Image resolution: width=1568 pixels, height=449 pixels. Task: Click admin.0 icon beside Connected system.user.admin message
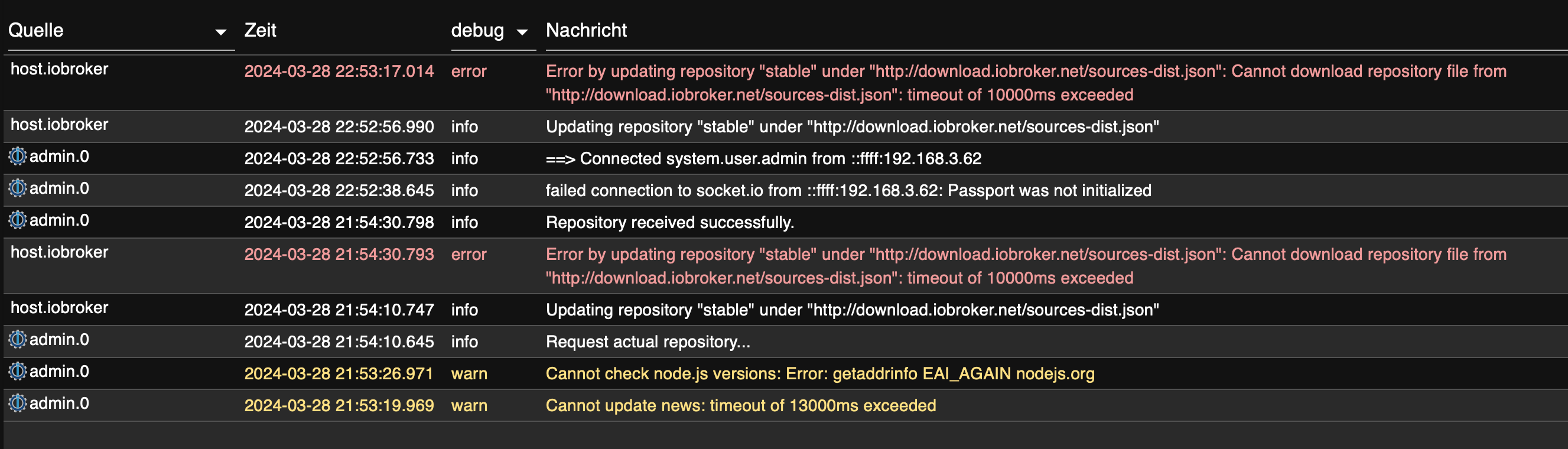[18, 157]
